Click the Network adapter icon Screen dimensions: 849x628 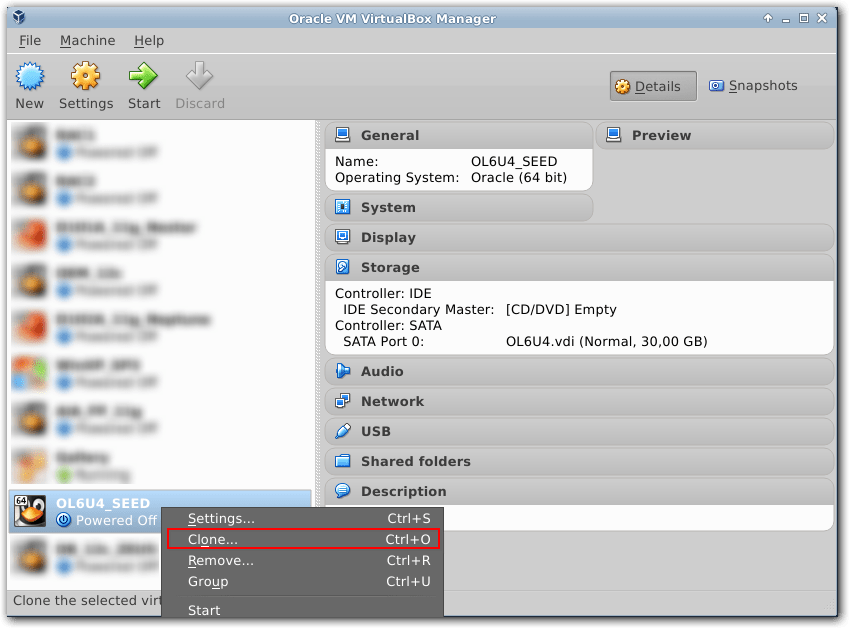[x=340, y=401]
